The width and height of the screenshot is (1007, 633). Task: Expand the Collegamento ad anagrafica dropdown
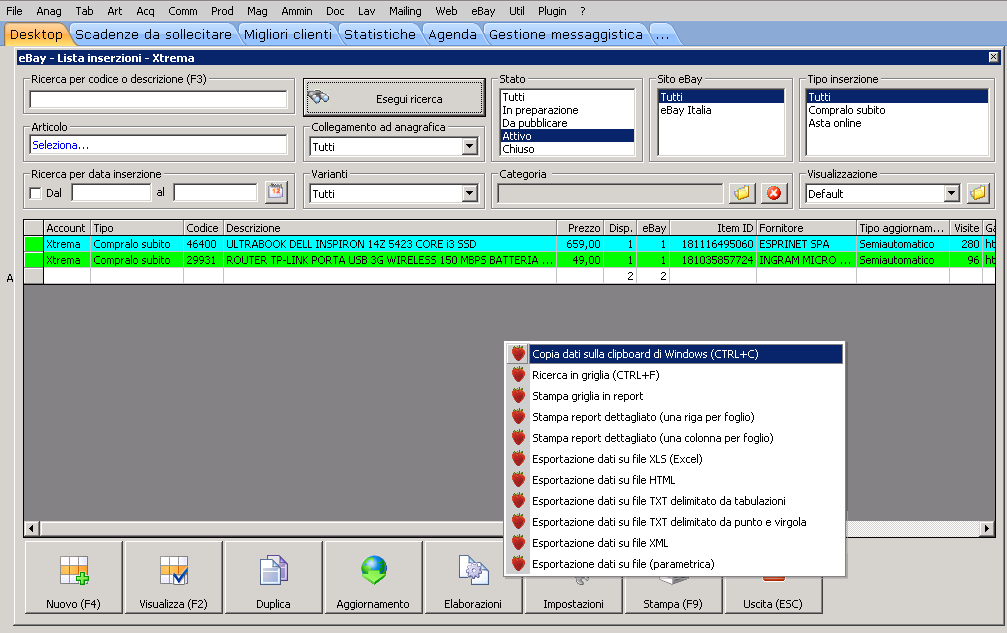469,147
